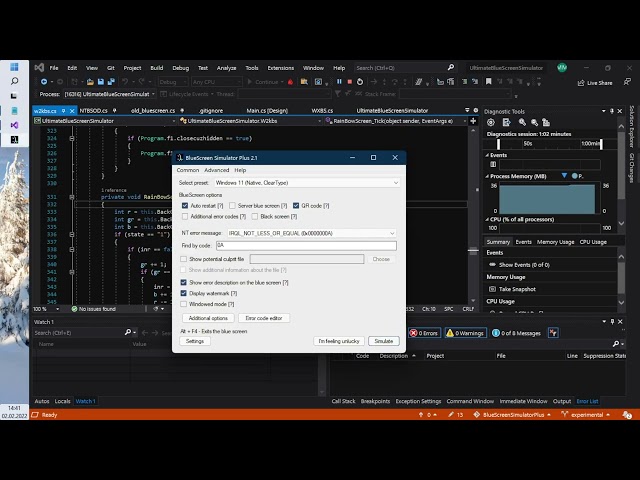Restart debugging with the circular arrow icon

360,82
